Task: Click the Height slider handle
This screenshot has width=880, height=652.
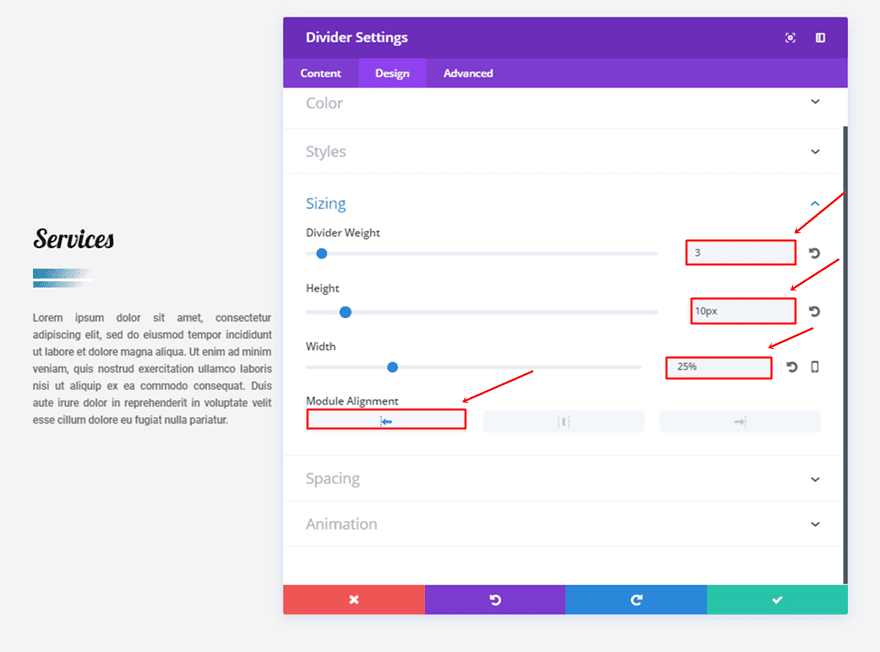Action: (x=345, y=312)
